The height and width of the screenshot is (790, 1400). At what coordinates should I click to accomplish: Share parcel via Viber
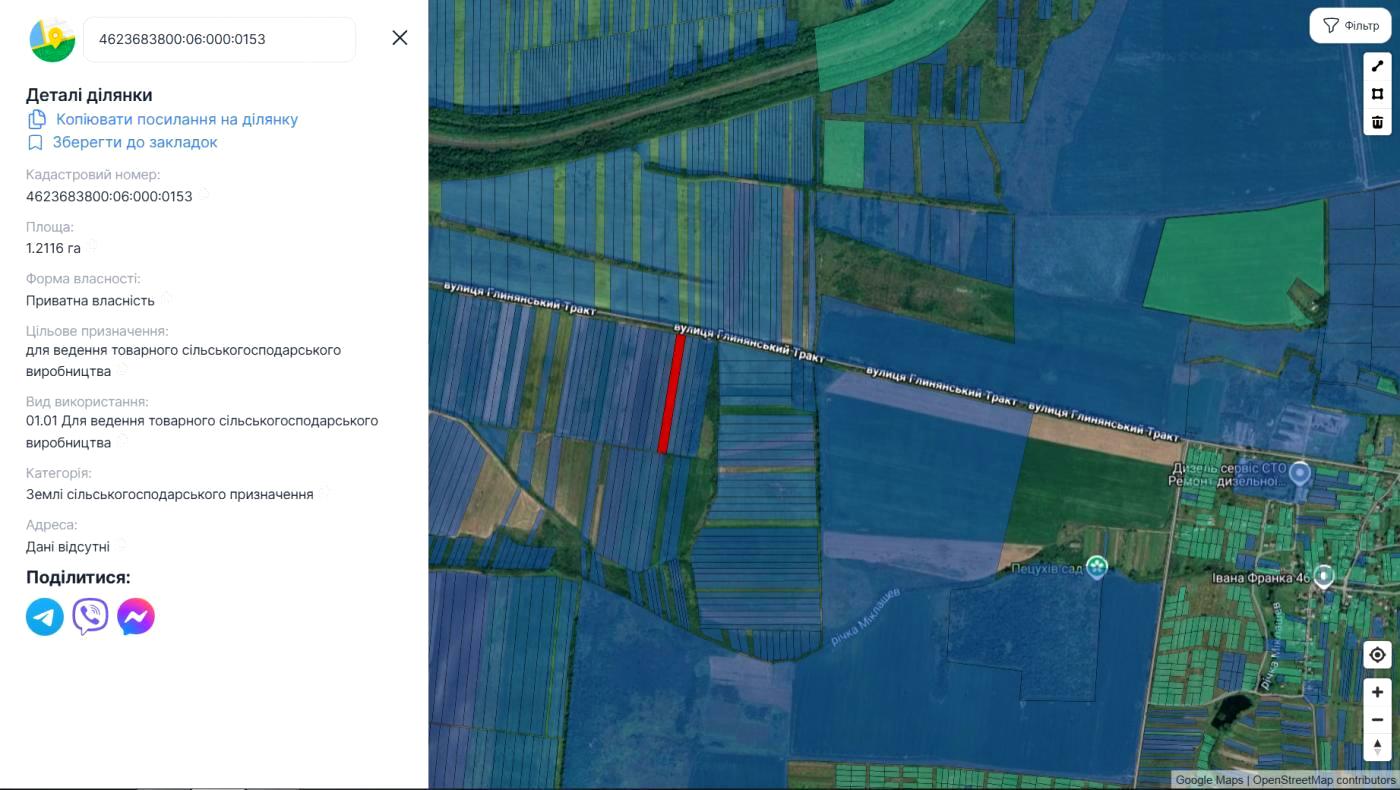(x=90, y=617)
